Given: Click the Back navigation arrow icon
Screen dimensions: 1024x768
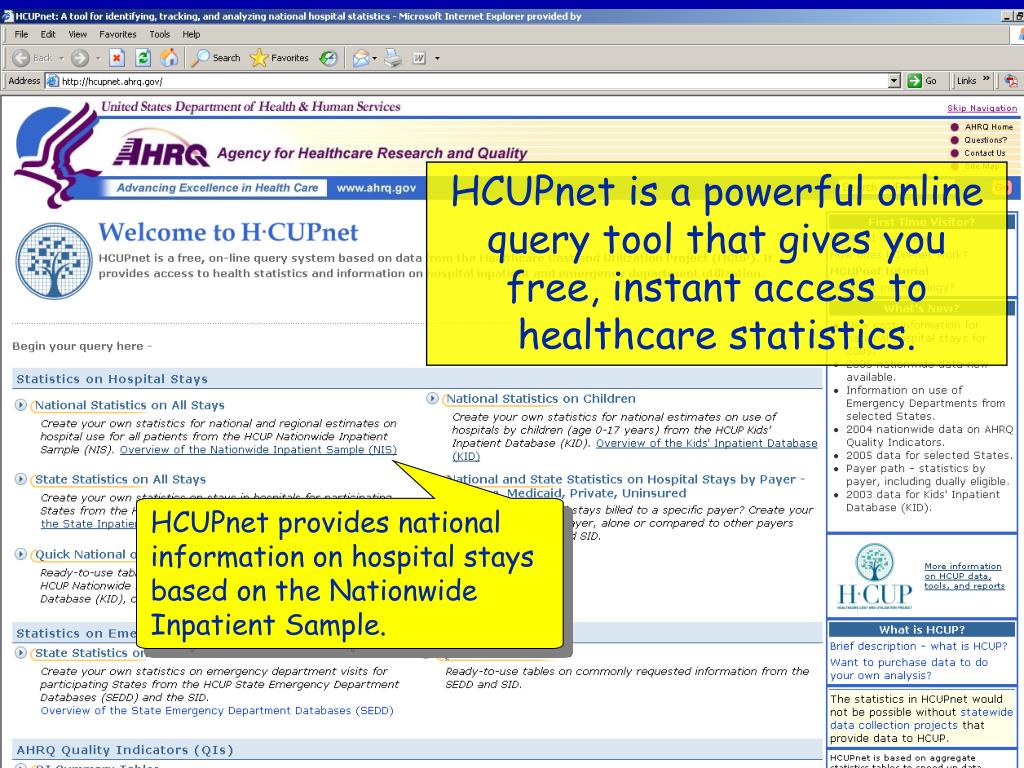Looking at the screenshot, I should click(x=21, y=58).
